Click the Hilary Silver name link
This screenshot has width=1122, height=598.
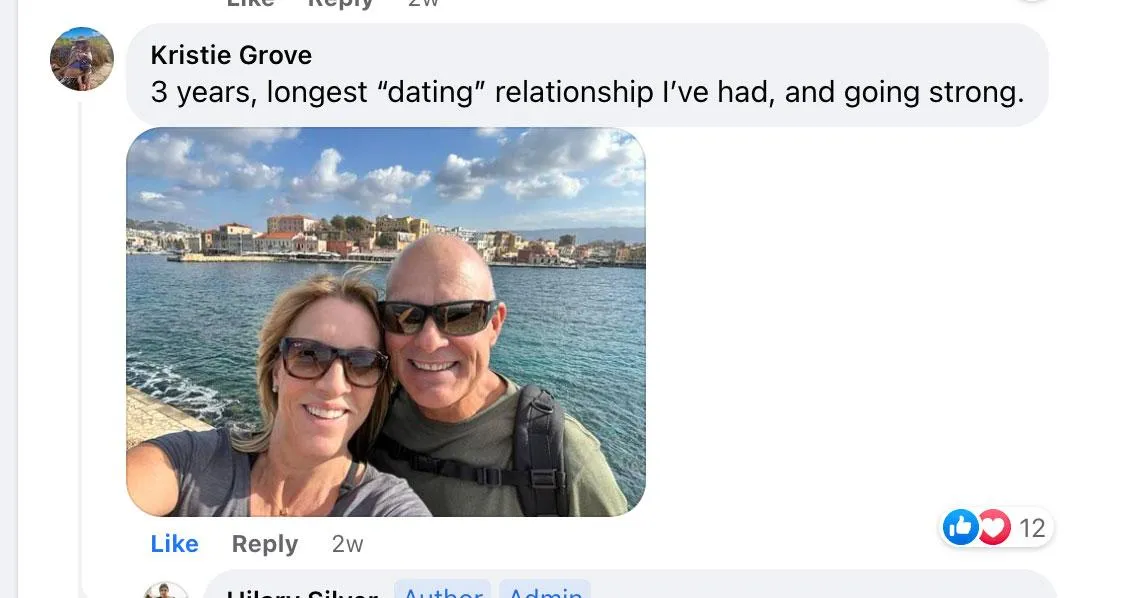[x=302, y=592]
